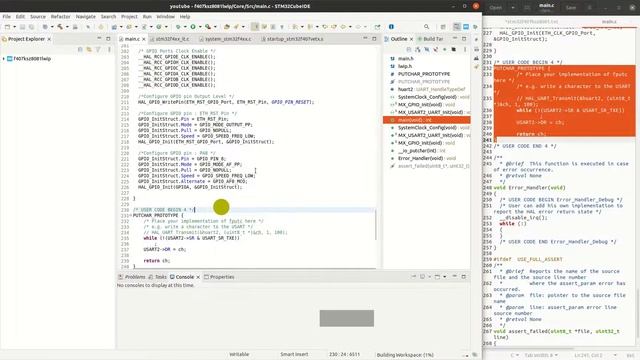This screenshot has width=640, height=360.
Task: Click the green Run launch toolbar icon
Action: pos(193,27)
